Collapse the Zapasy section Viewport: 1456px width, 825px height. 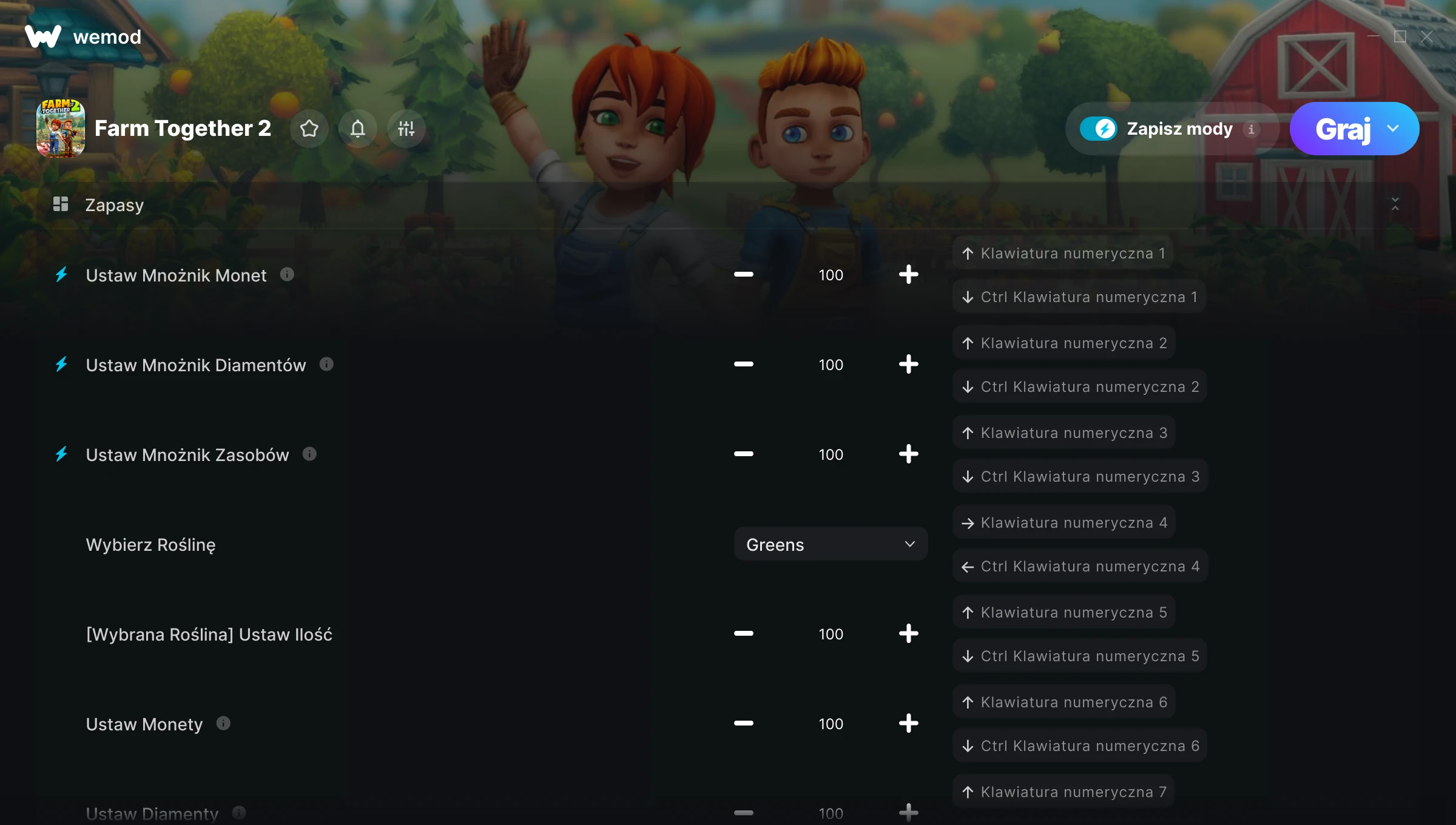1395,204
